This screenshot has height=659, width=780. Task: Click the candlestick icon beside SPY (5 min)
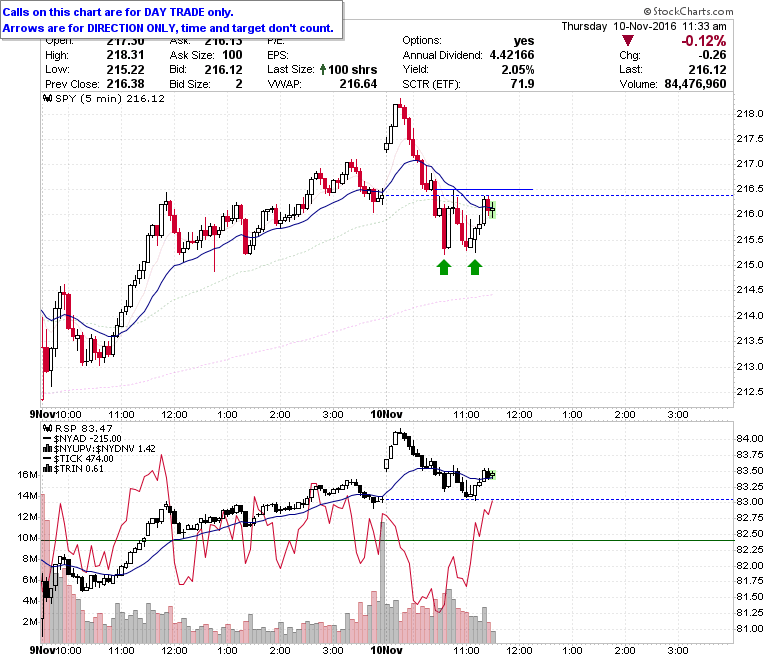tap(48, 98)
